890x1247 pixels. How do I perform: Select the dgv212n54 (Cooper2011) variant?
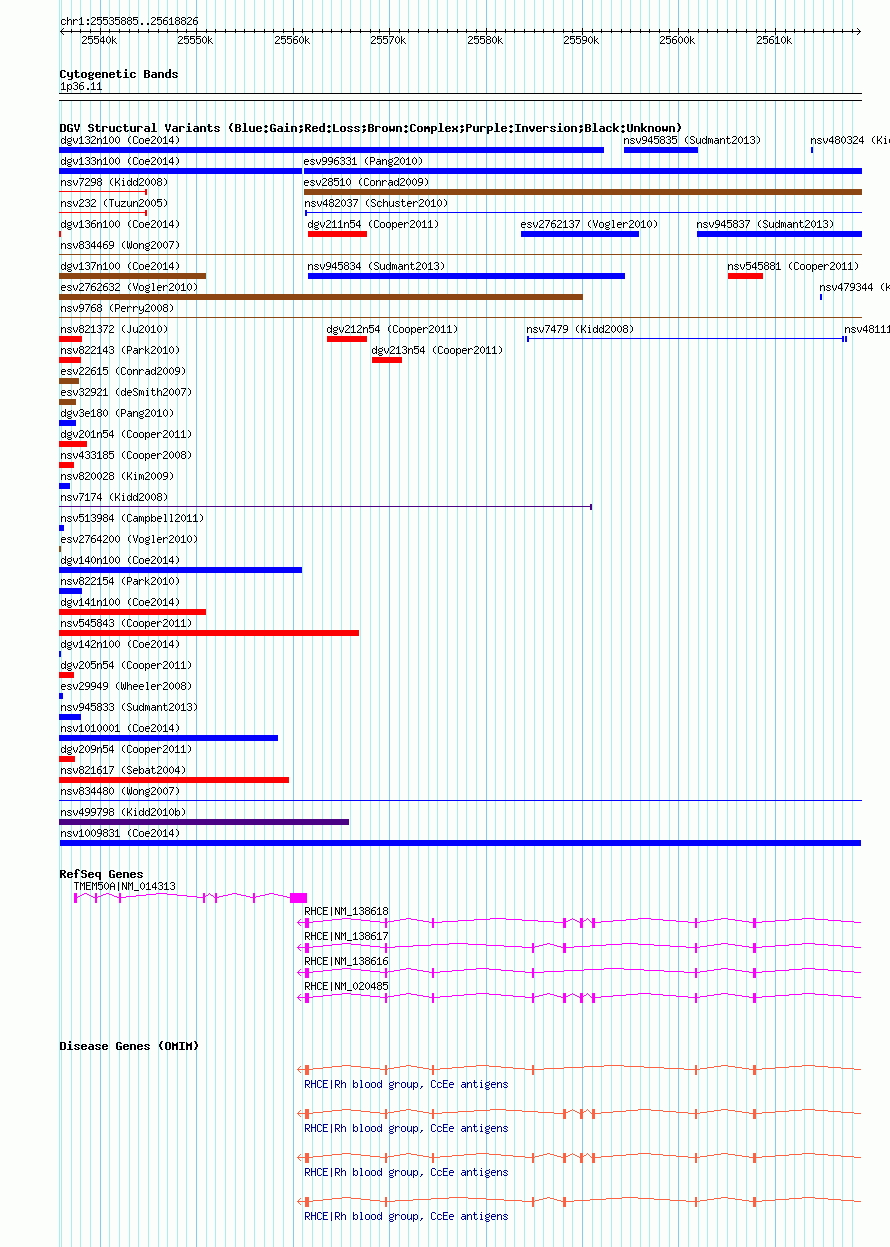tap(347, 339)
